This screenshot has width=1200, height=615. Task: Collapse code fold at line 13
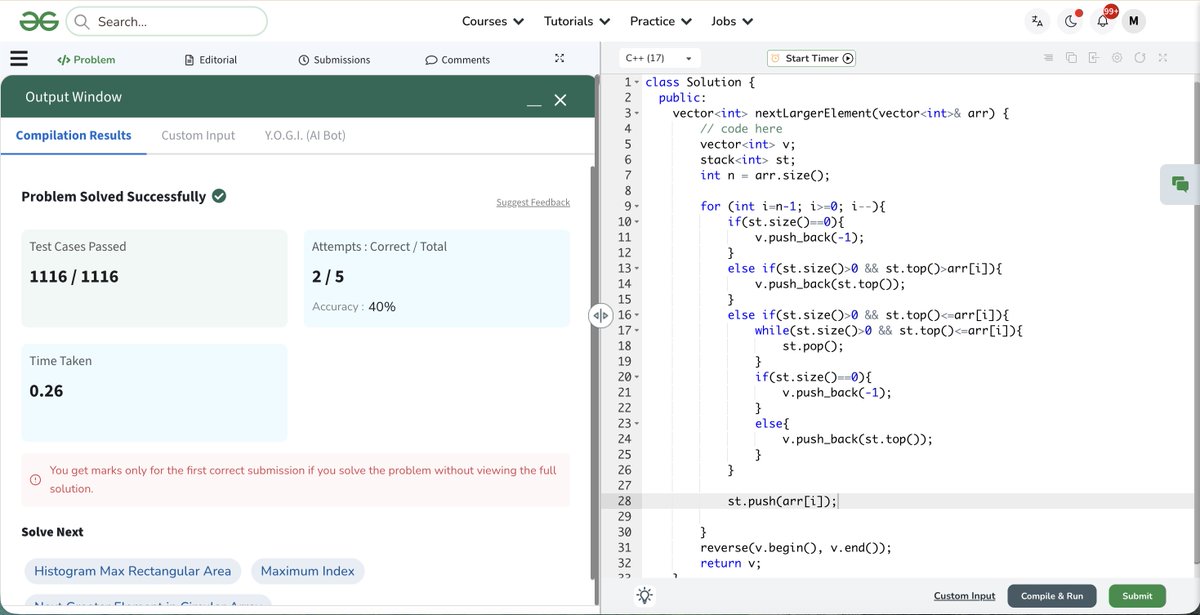[636, 268]
